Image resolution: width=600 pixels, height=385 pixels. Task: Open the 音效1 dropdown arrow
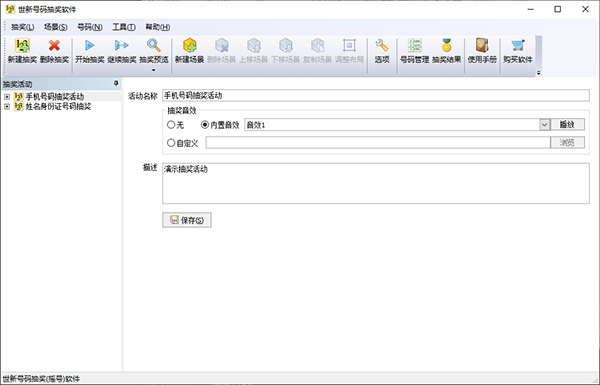[x=545, y=125]
